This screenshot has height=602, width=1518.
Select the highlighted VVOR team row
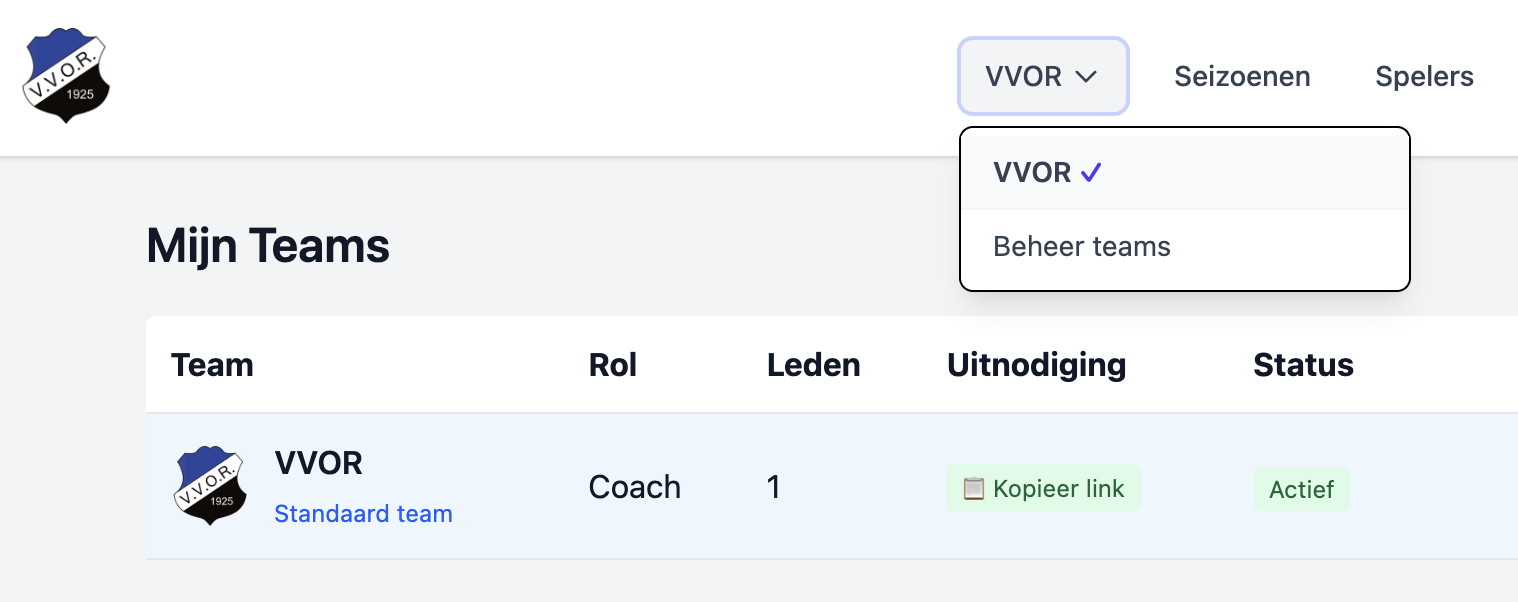(x=700, y=486)
